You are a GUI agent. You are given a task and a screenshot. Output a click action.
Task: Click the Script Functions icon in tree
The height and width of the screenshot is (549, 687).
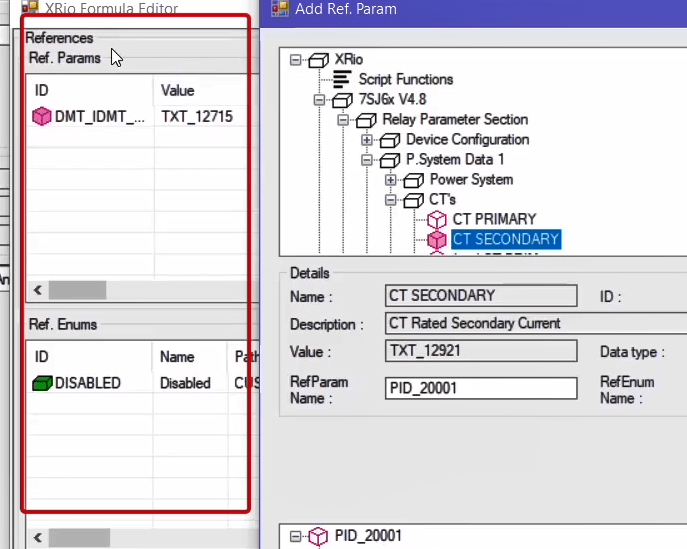[342, 79]
